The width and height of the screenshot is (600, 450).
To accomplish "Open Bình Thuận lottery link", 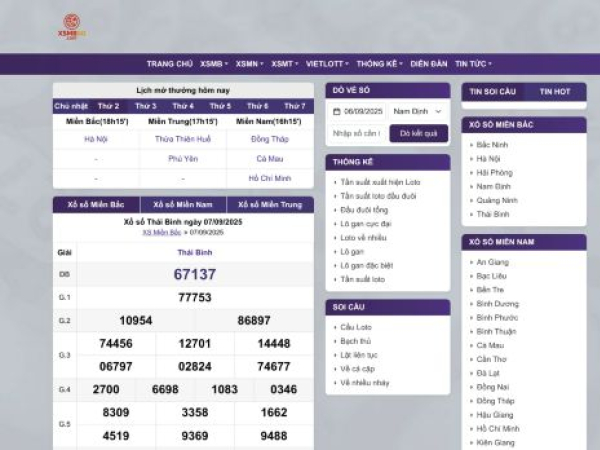I will pos(496,331).
